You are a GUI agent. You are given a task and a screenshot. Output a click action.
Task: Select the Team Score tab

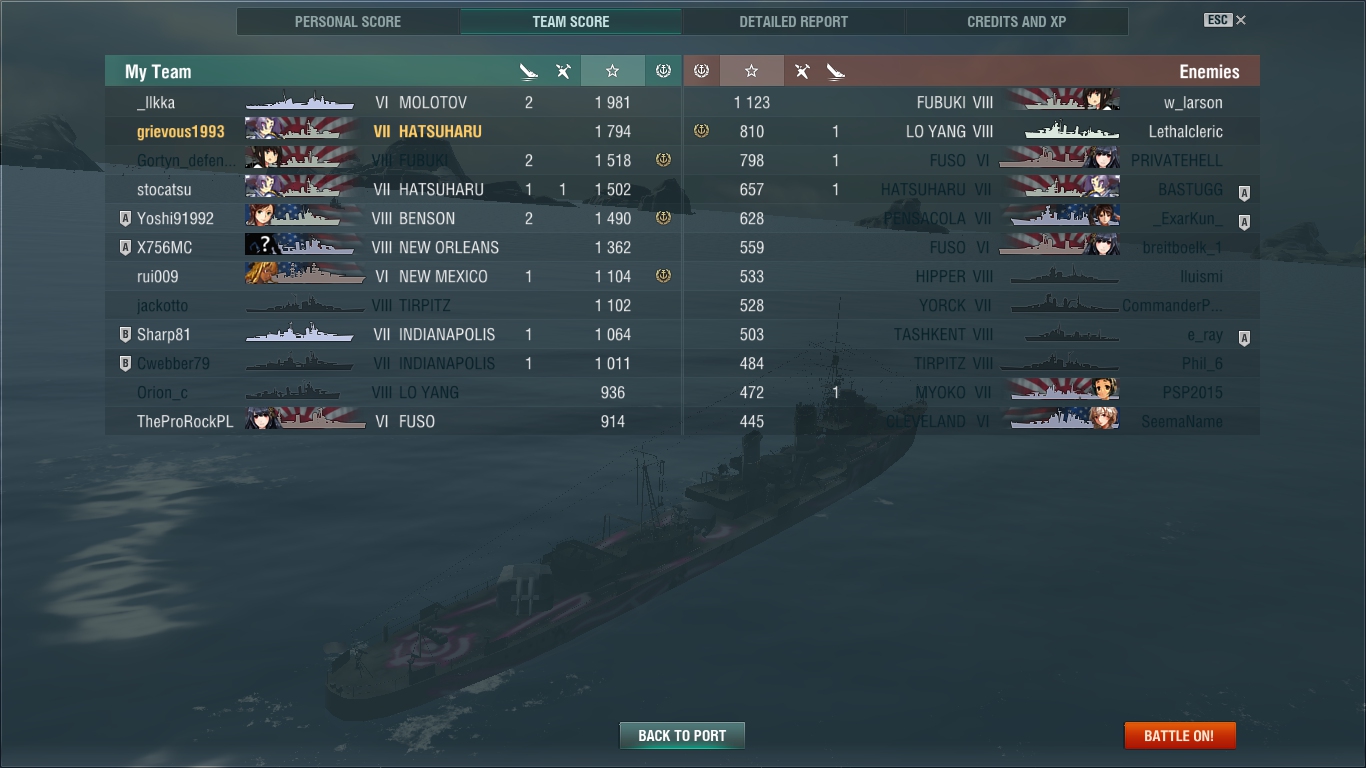click(x=571, y=21)
